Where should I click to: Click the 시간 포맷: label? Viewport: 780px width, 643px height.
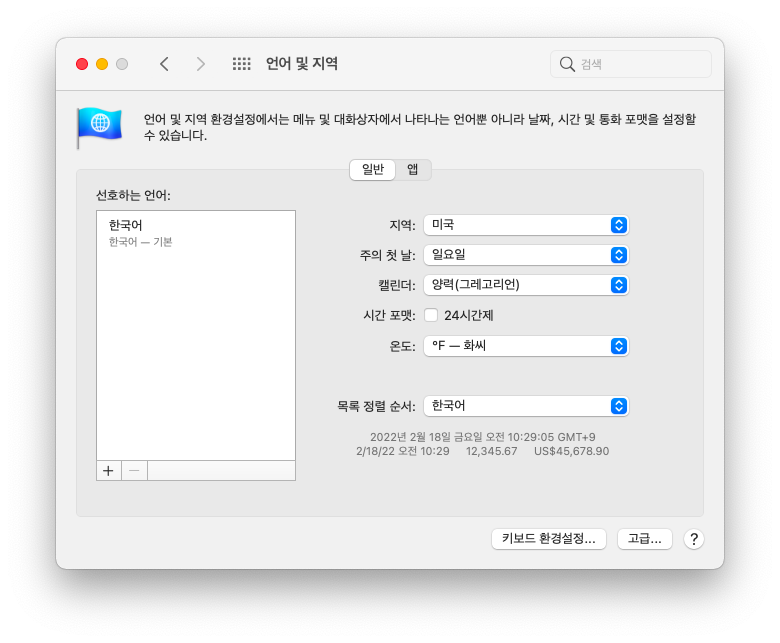390,316
